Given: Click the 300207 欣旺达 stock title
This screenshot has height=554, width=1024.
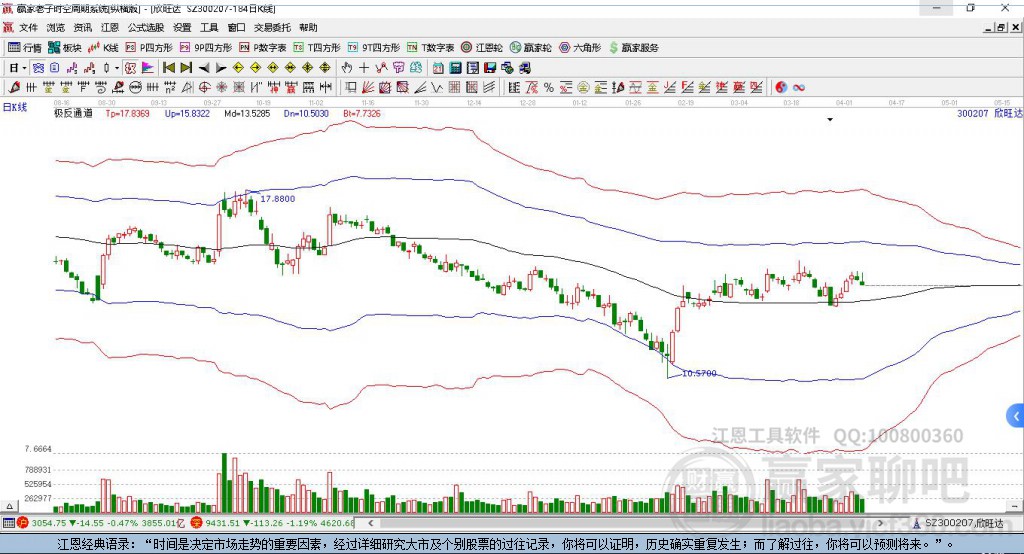Looking at the screenshot, I should [989, 114].
